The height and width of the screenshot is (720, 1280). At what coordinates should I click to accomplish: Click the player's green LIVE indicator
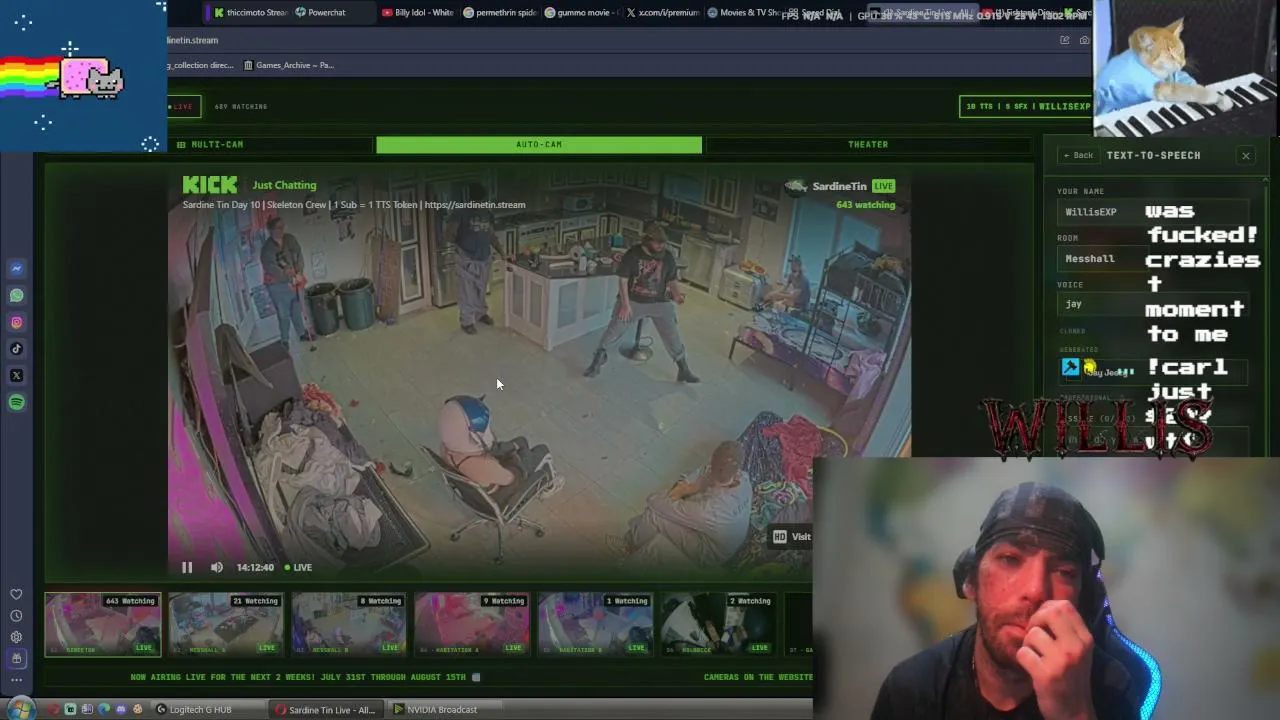(298, 567)
